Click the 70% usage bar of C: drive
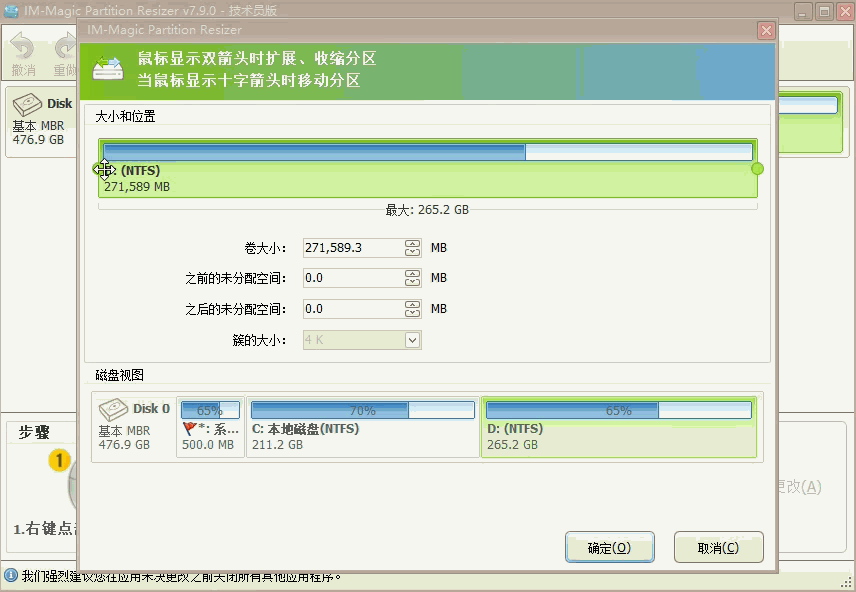The image size is (856, 592). (x=363, y=410)
